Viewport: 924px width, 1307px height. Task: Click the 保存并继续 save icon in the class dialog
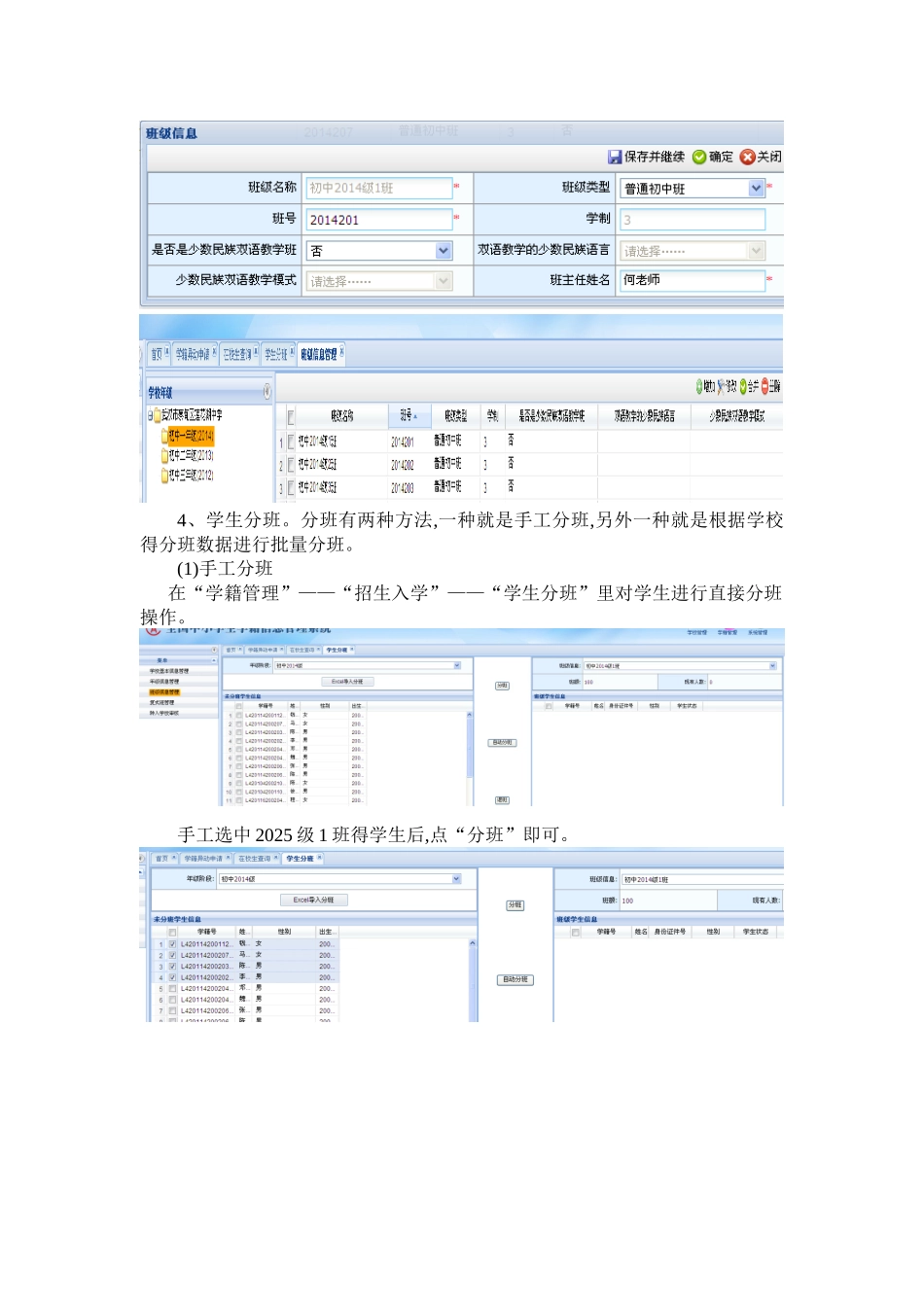pyautogui.click(x=615, y=157)
